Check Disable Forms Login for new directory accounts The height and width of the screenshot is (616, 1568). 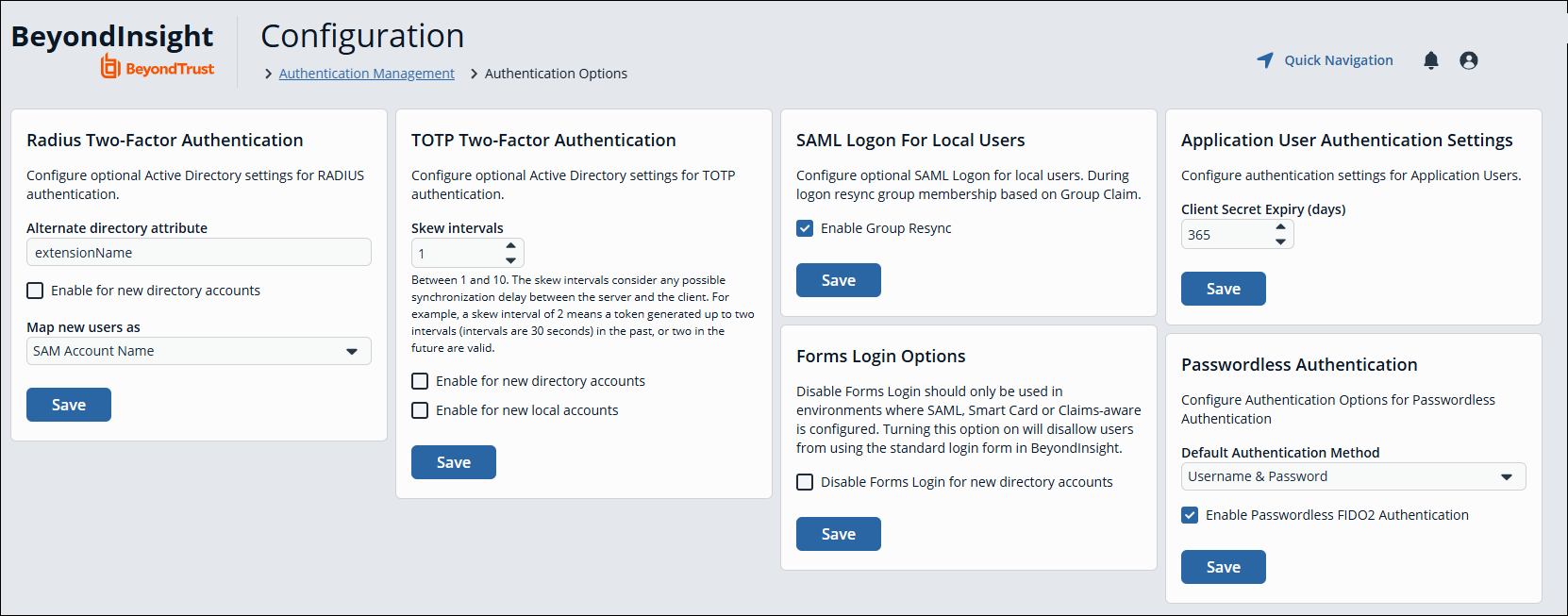coord(805,482)
